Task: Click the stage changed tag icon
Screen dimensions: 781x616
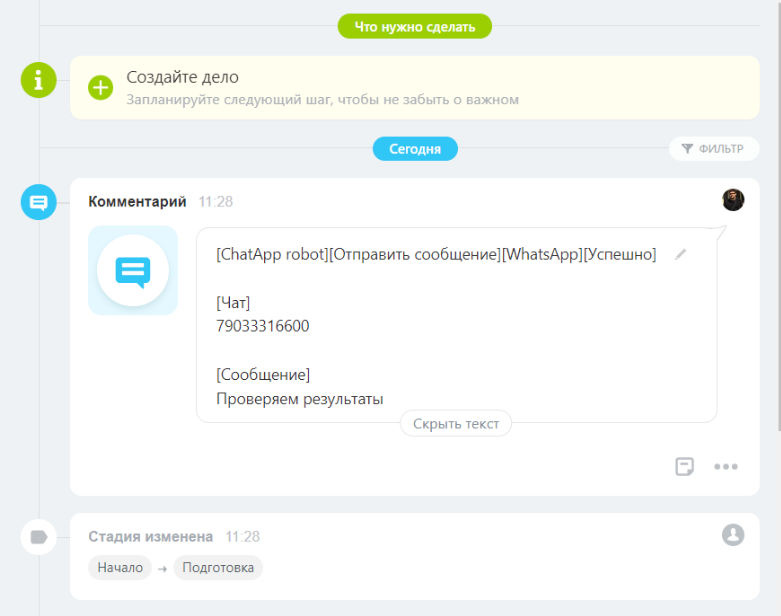Action: [39, 537]
